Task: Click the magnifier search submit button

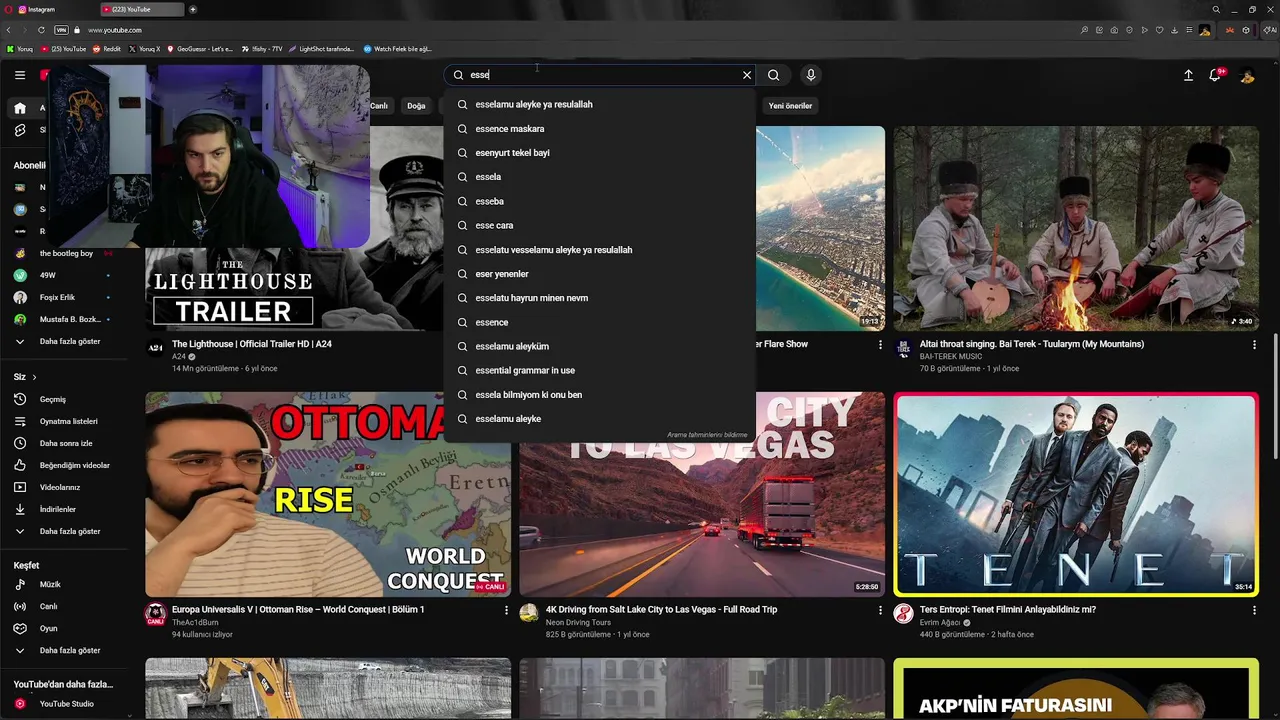Action: [773, 75]
